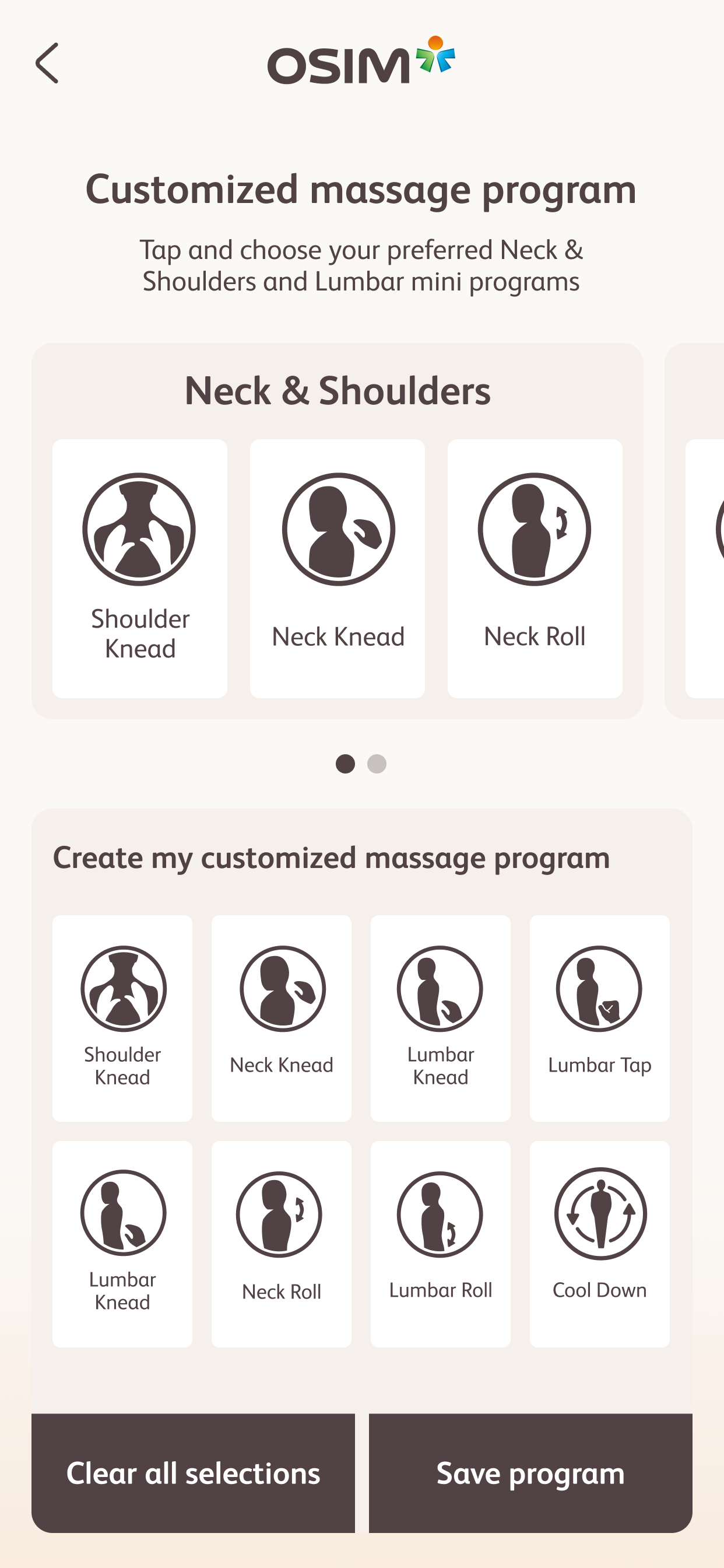Tap Lumbar Roll slot in customized program

click(x=441, y=1244)
